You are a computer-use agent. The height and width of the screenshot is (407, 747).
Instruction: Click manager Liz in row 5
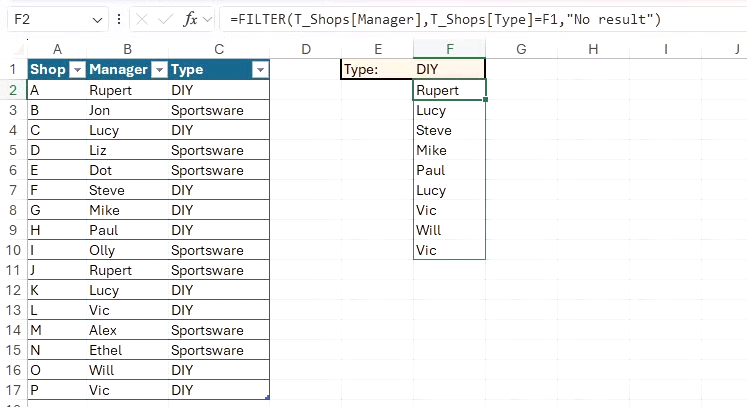click(x=128, y=150)
